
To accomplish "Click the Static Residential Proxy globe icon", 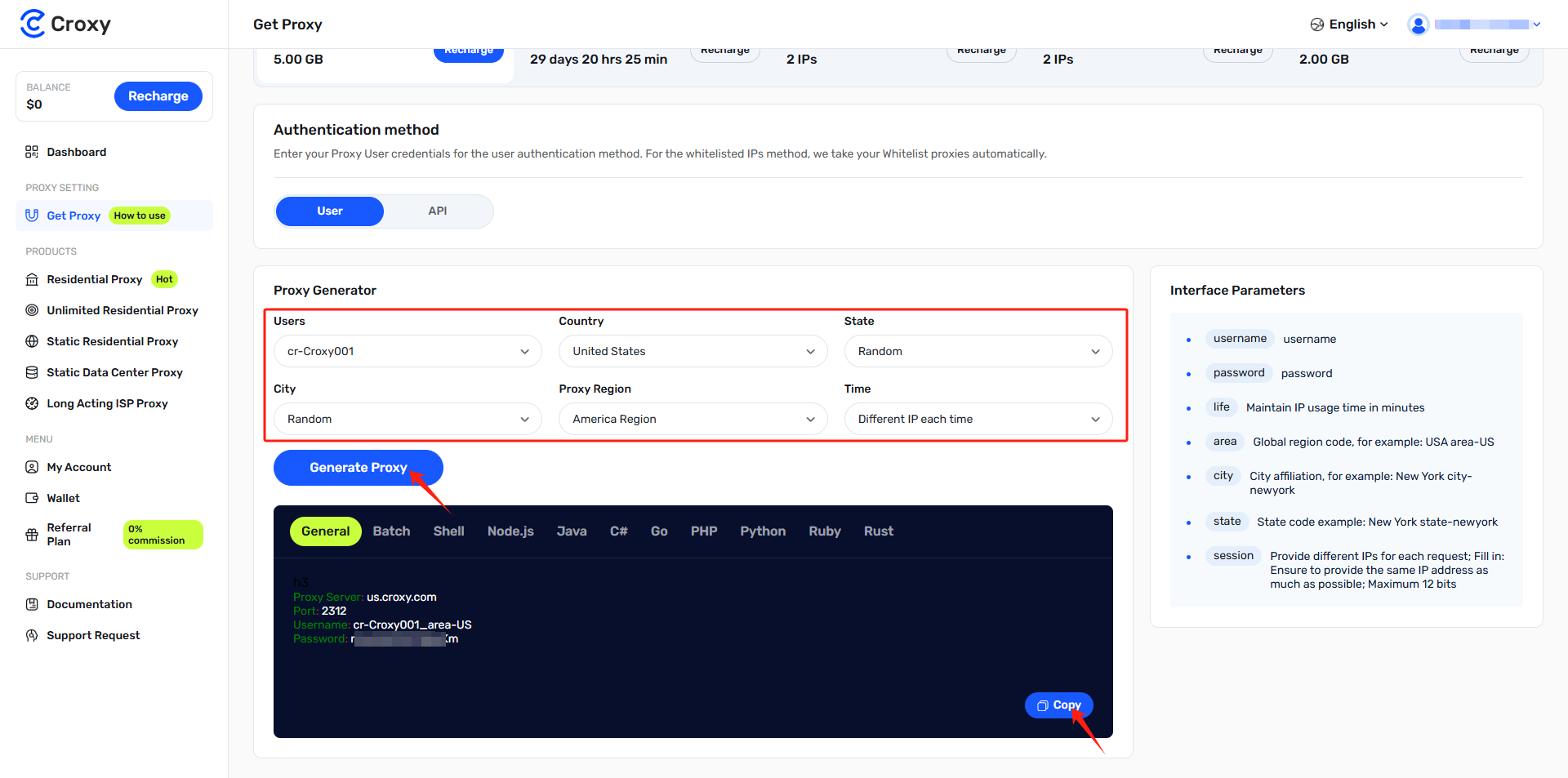I will click(x=32, y=341).
